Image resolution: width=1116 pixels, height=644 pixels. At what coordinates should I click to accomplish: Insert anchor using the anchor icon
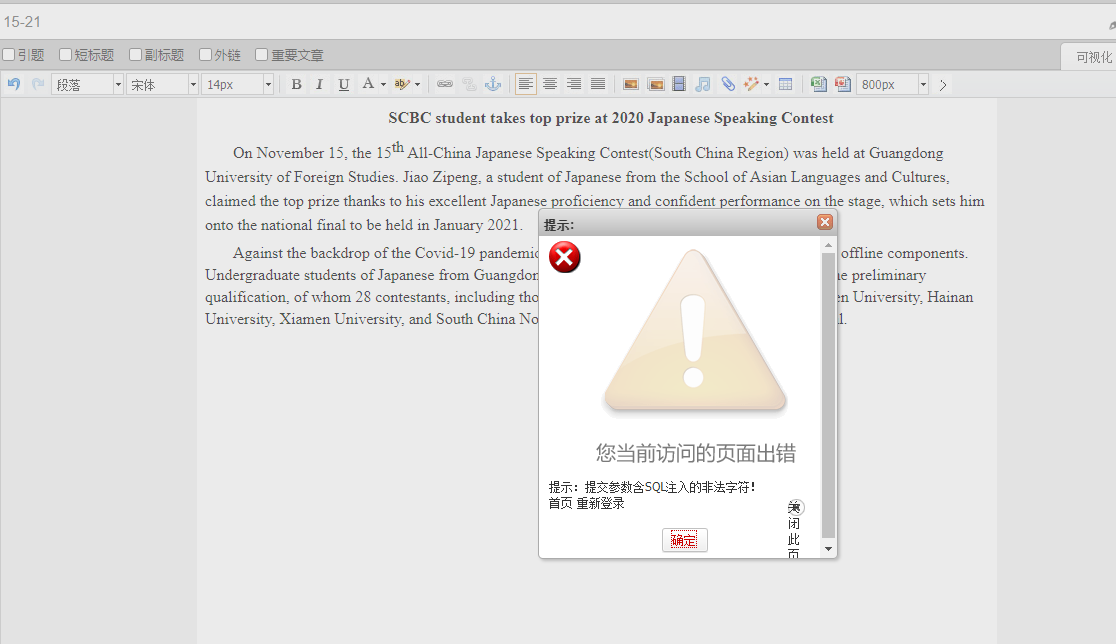(492, 85)
